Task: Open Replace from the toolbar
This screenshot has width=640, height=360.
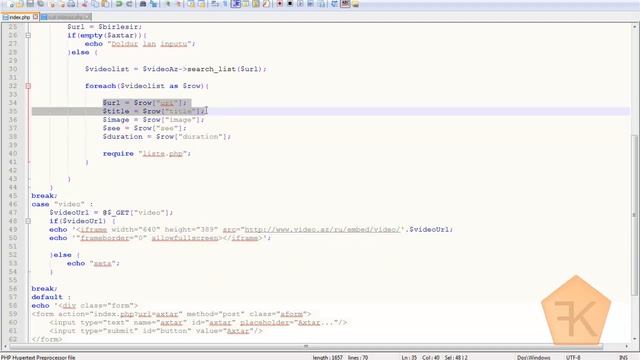Action: point(153,4)
